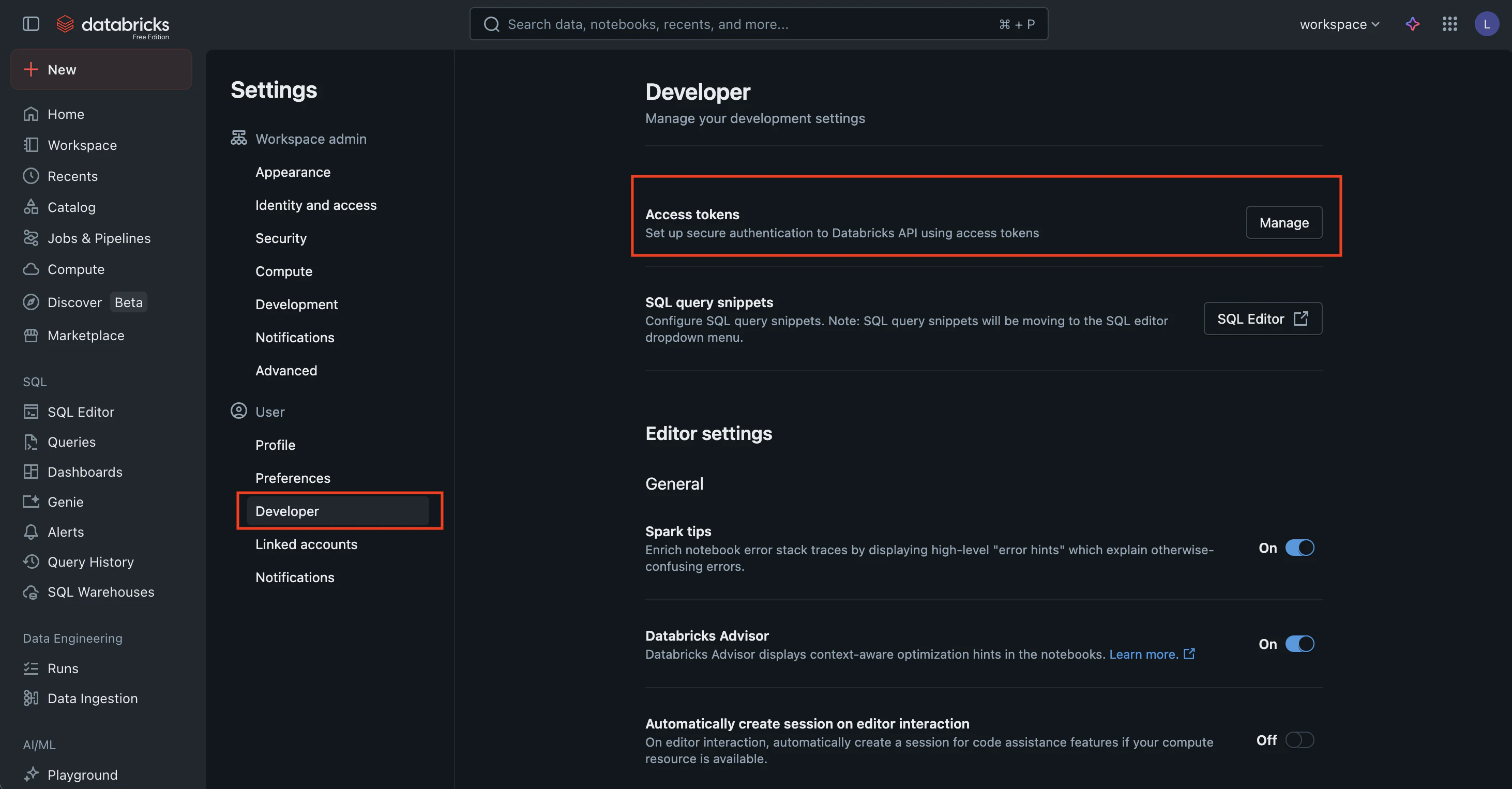The image size is (1512, 789).
Task: Disable Databricks Advisor
Action: [1299, 643]
